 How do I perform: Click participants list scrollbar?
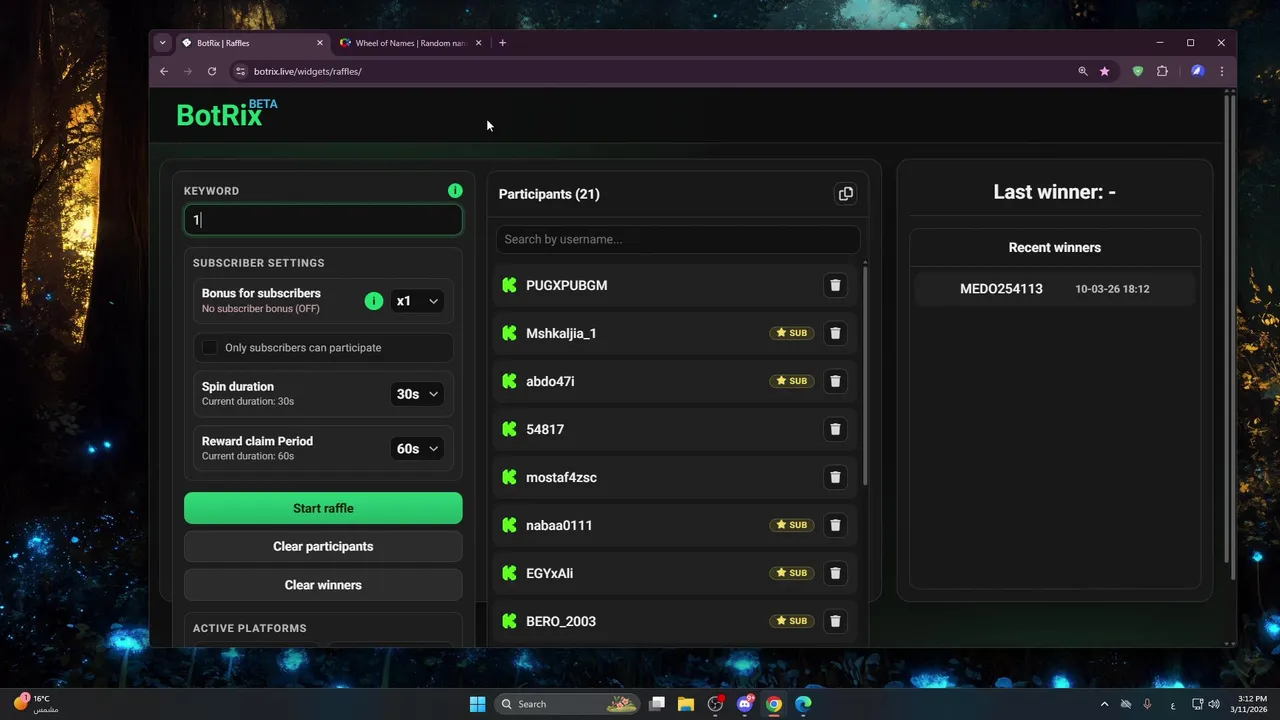pyautogui.click(x=865, y=375)
